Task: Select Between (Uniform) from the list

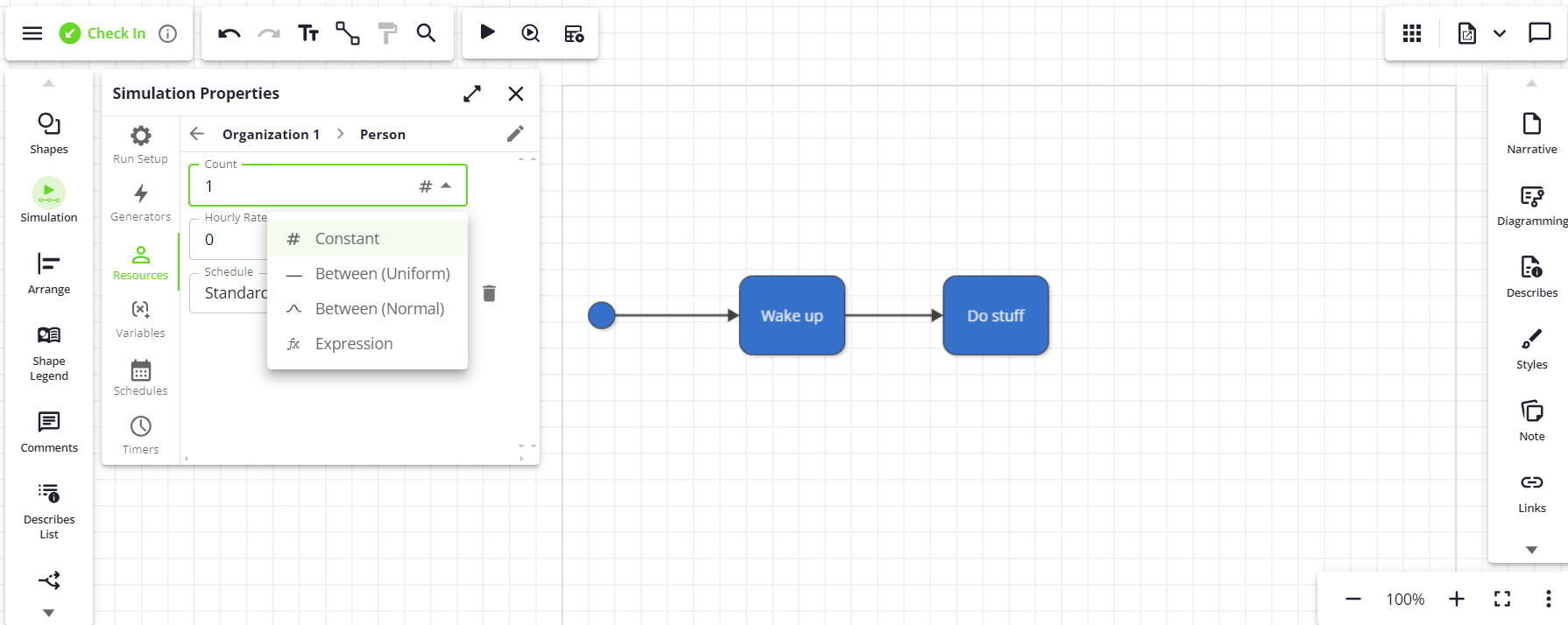Action: click(x=382, y=274)
